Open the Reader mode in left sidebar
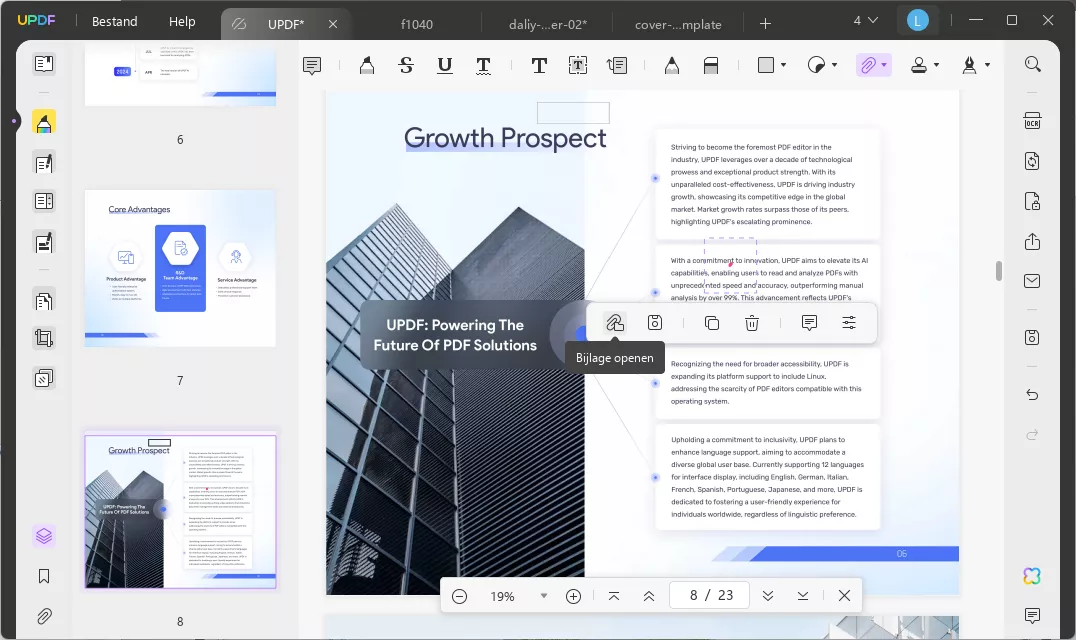The image size is (1076, 640). 44,64
